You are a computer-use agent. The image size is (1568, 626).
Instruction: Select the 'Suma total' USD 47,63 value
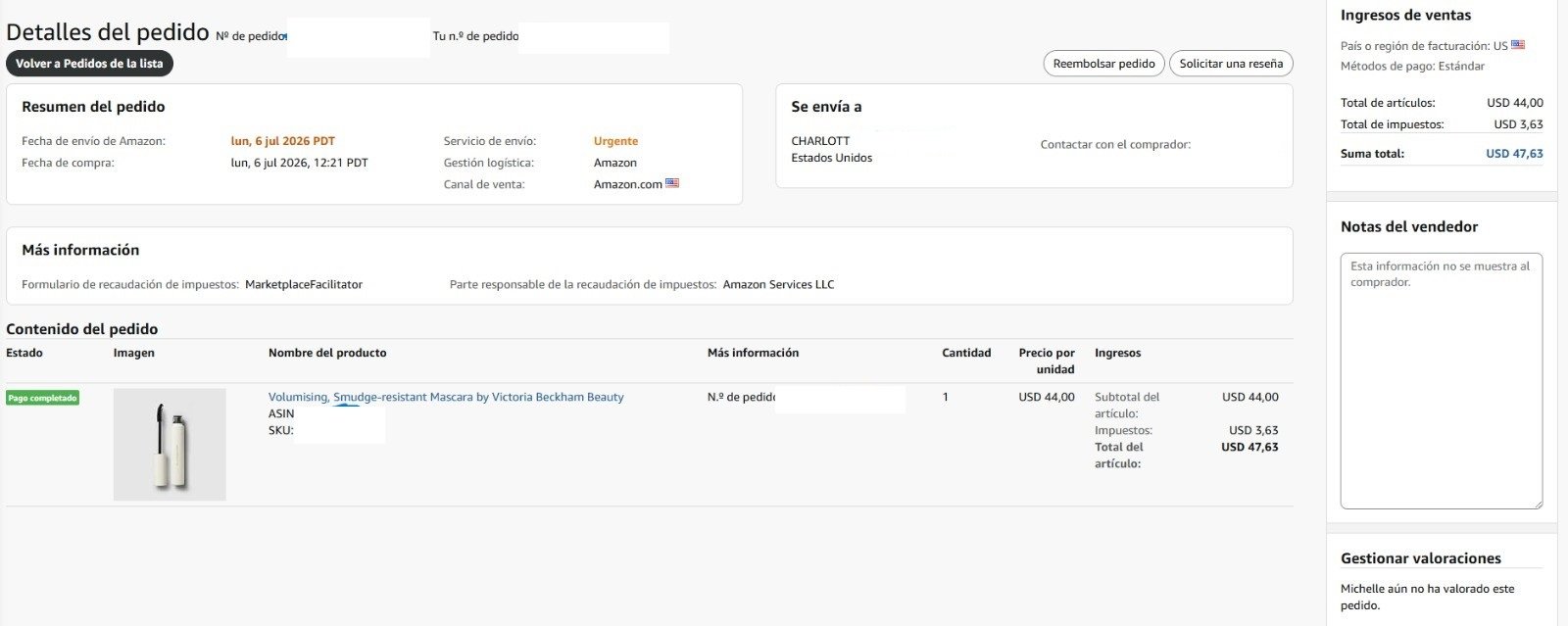[x=1514, y=154]
